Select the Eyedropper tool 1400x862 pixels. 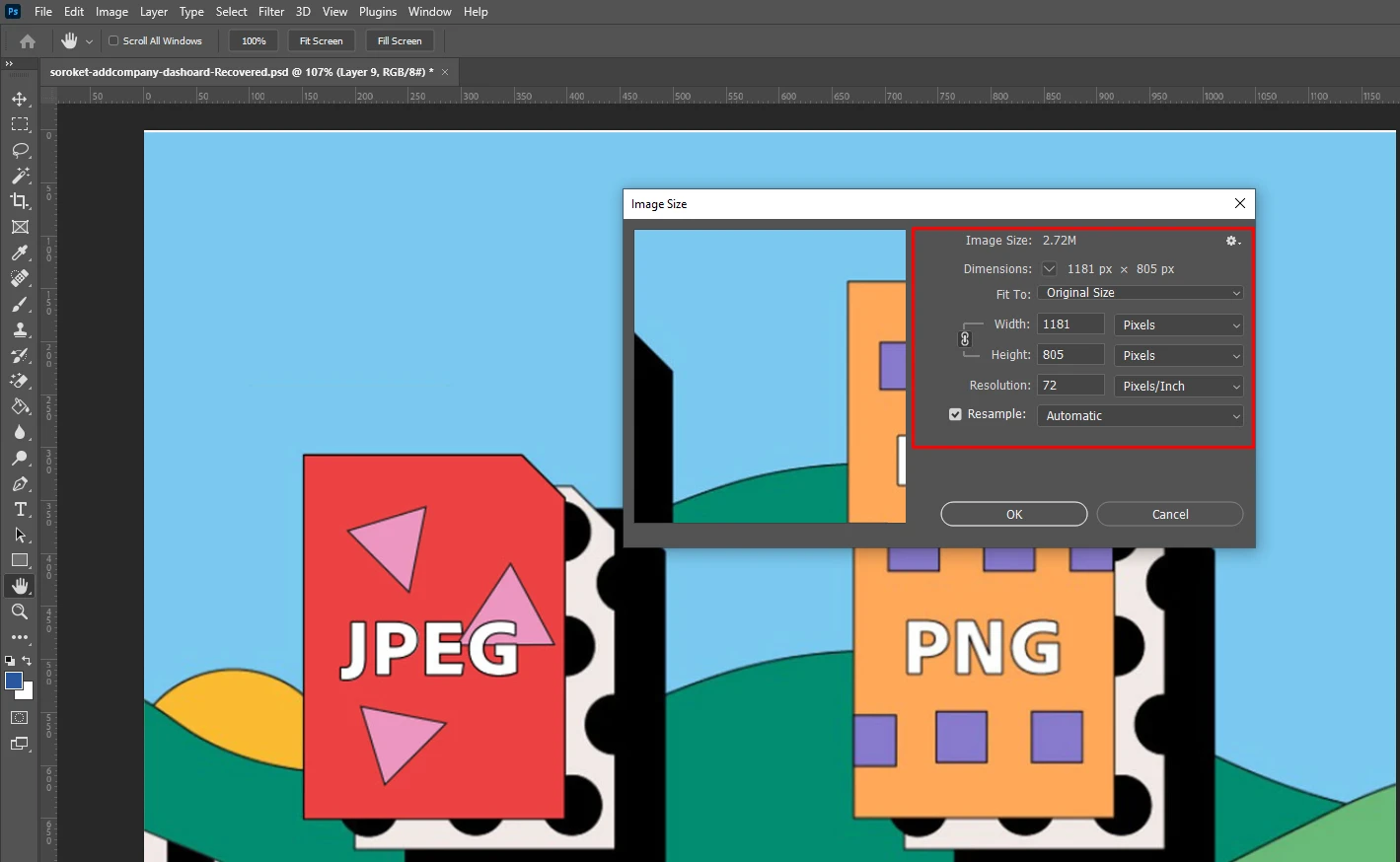[20, 252]
